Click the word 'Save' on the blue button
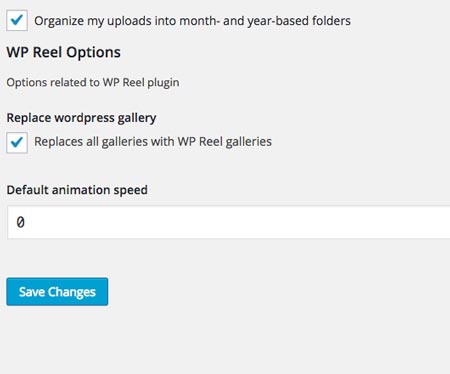Screen dimensions: 450x374 [32, 292]
